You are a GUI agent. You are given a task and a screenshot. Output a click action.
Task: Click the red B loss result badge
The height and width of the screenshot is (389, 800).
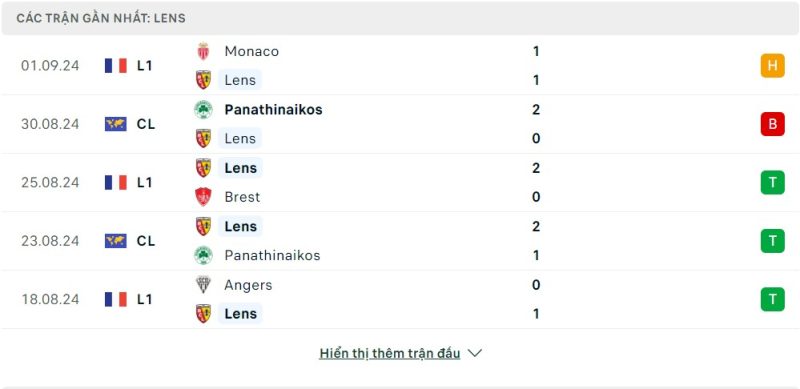tap(772, 124)
